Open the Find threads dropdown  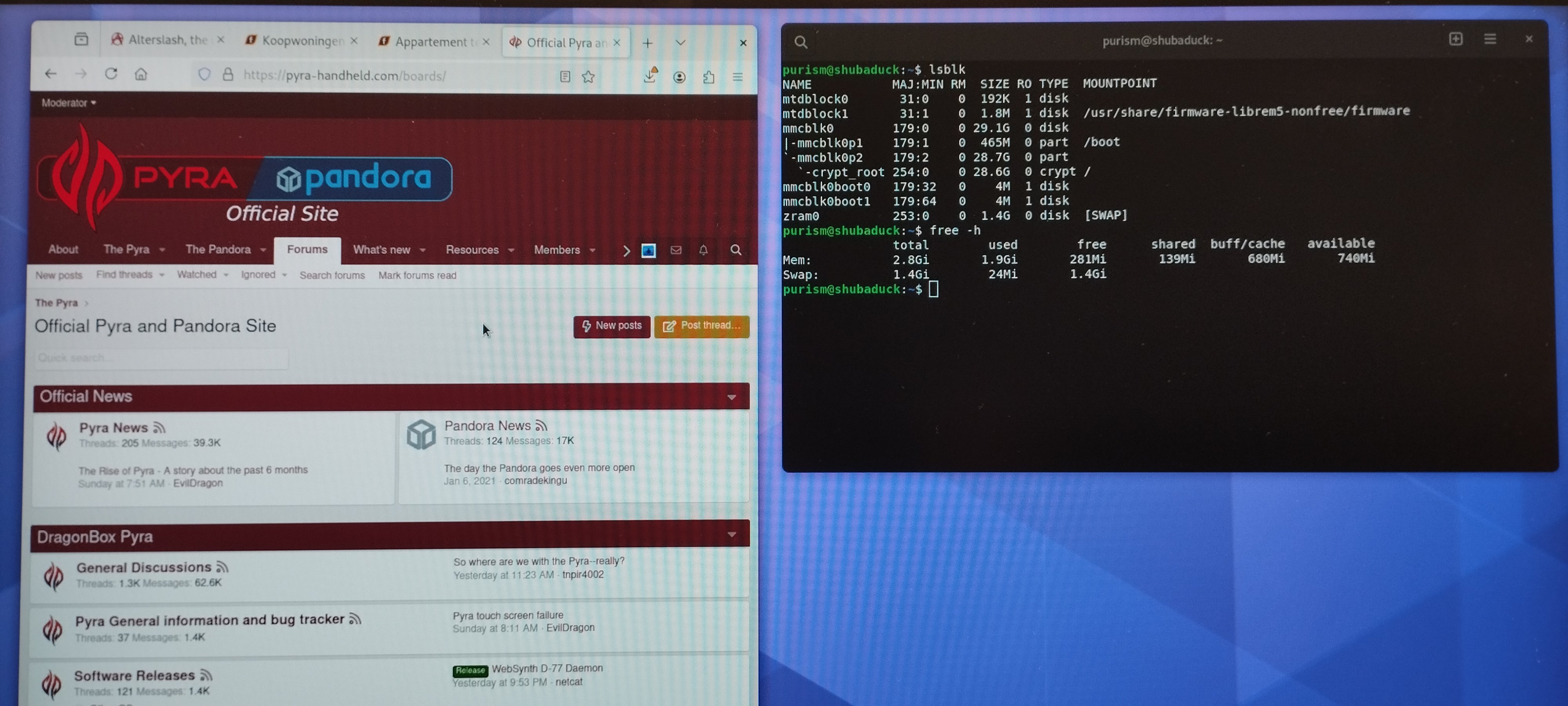coord(130,275)
